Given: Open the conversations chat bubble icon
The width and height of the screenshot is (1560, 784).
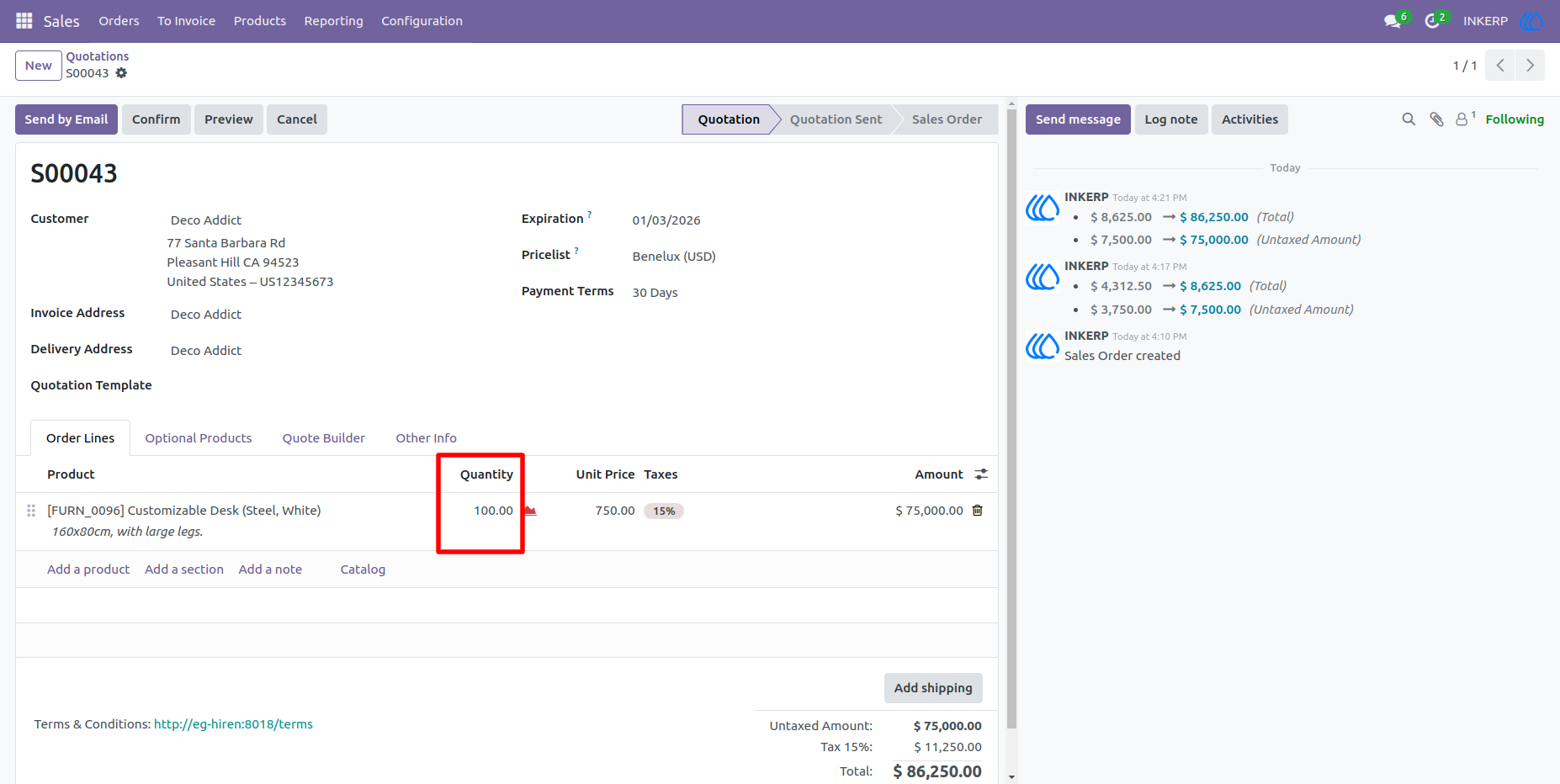Looking at the screenshot, I should (x=1393, y=21).
